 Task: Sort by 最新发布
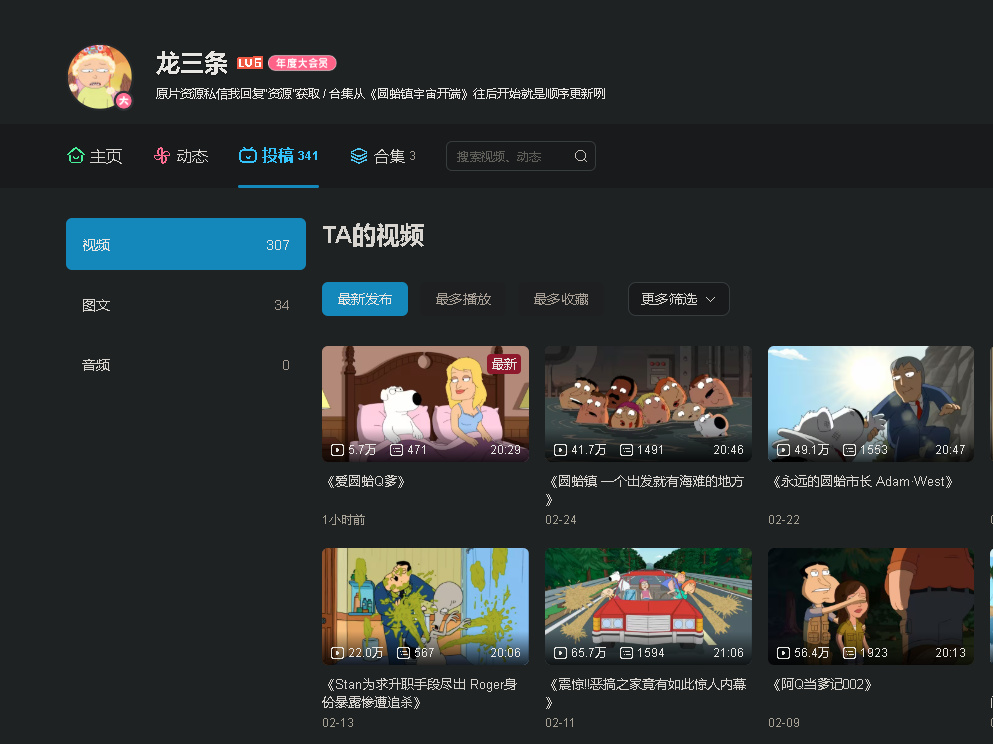click(x=365, y=299)
